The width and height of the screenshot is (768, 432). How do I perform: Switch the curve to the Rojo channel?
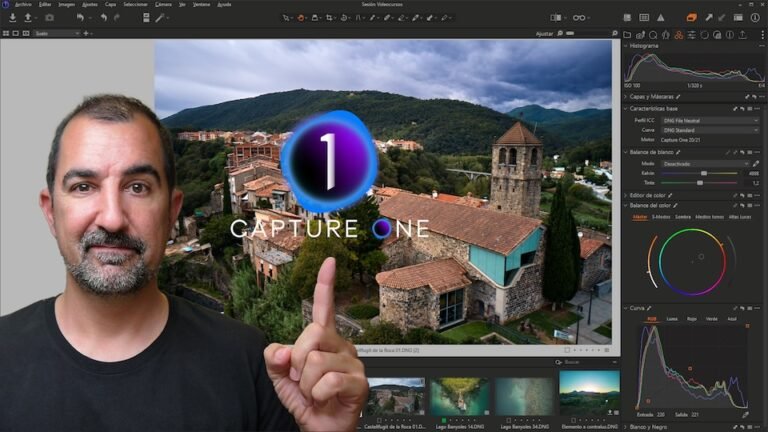[691, 319]
